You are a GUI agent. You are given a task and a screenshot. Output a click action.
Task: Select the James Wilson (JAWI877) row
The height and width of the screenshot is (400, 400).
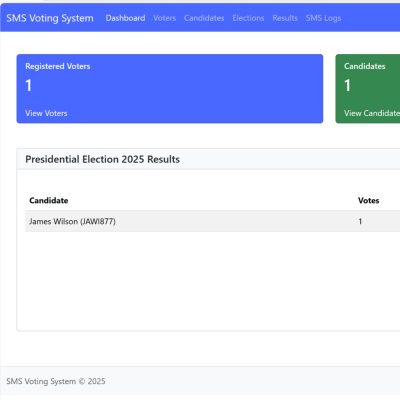point(213,221)
